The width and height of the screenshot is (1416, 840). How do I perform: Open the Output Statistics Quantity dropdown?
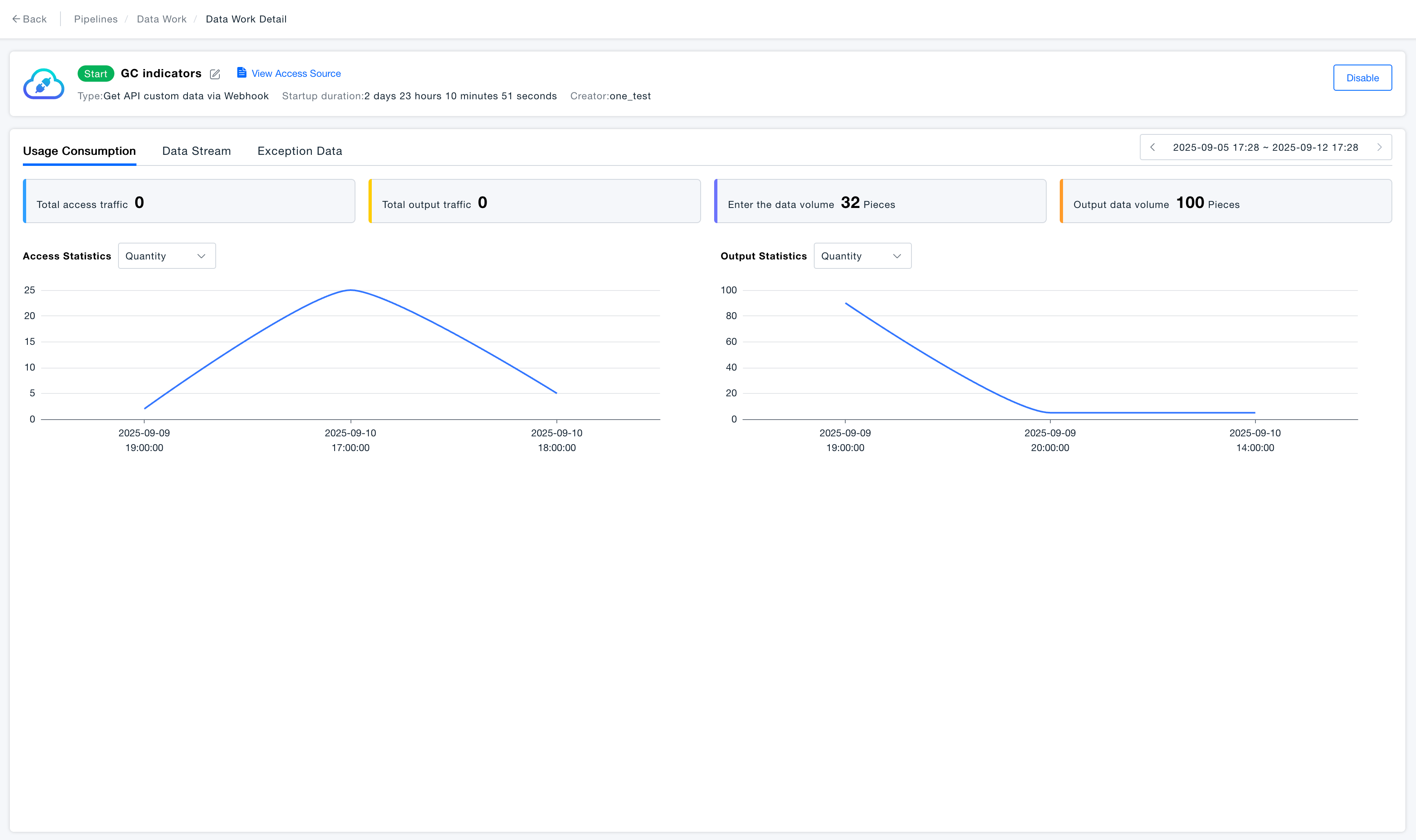click(x=862, y=256)
